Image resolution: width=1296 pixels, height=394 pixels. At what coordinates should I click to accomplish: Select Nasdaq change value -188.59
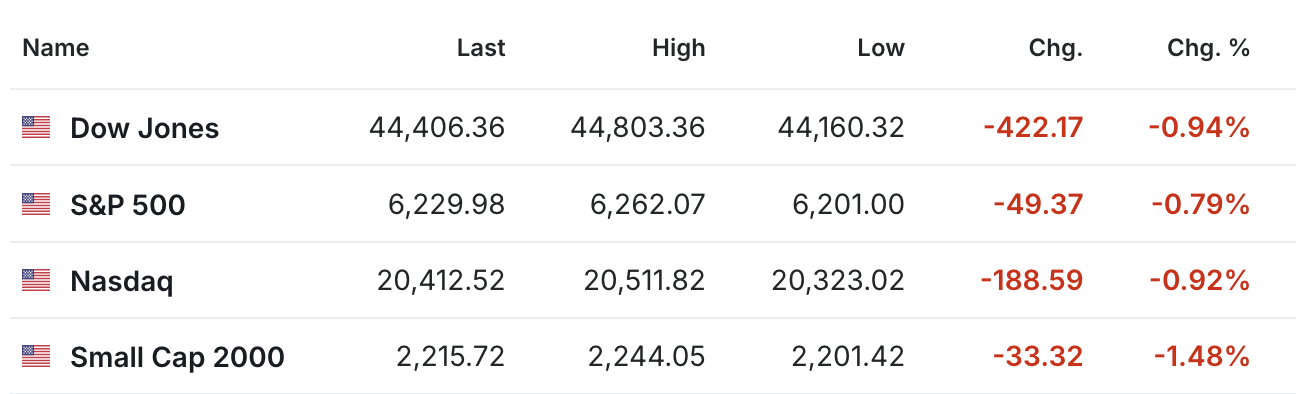tap(1032, 281)
